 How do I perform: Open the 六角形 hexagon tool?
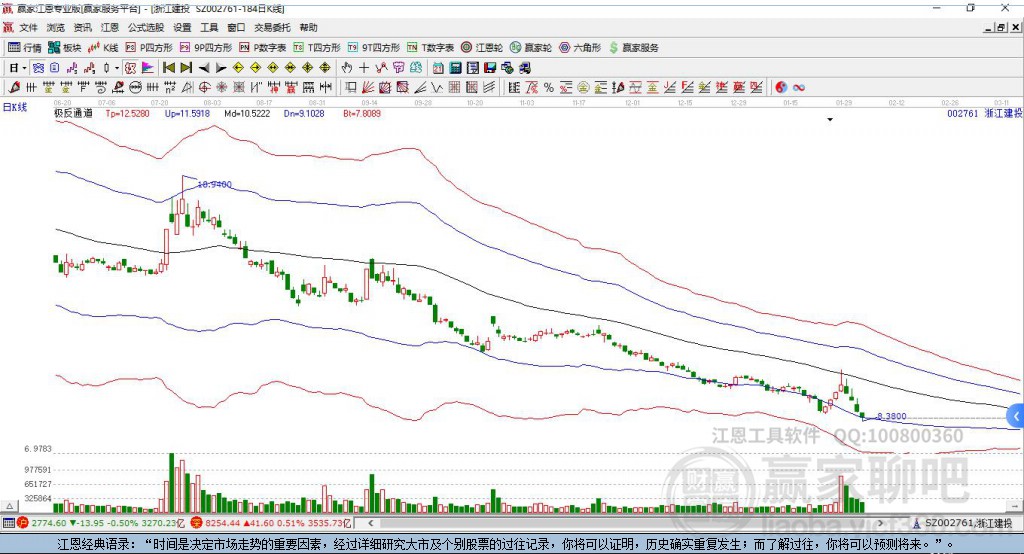click(580, 48)
